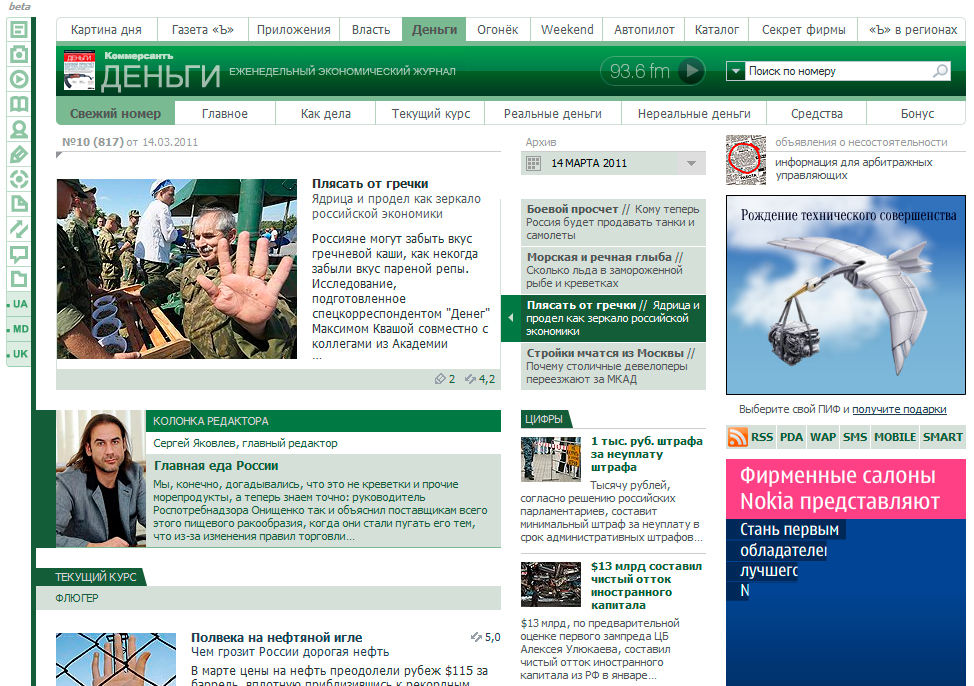Viewport: 974px width, 686px height.
Task: Open the folder icon in sidebar
Action: (x=19, y=278)
